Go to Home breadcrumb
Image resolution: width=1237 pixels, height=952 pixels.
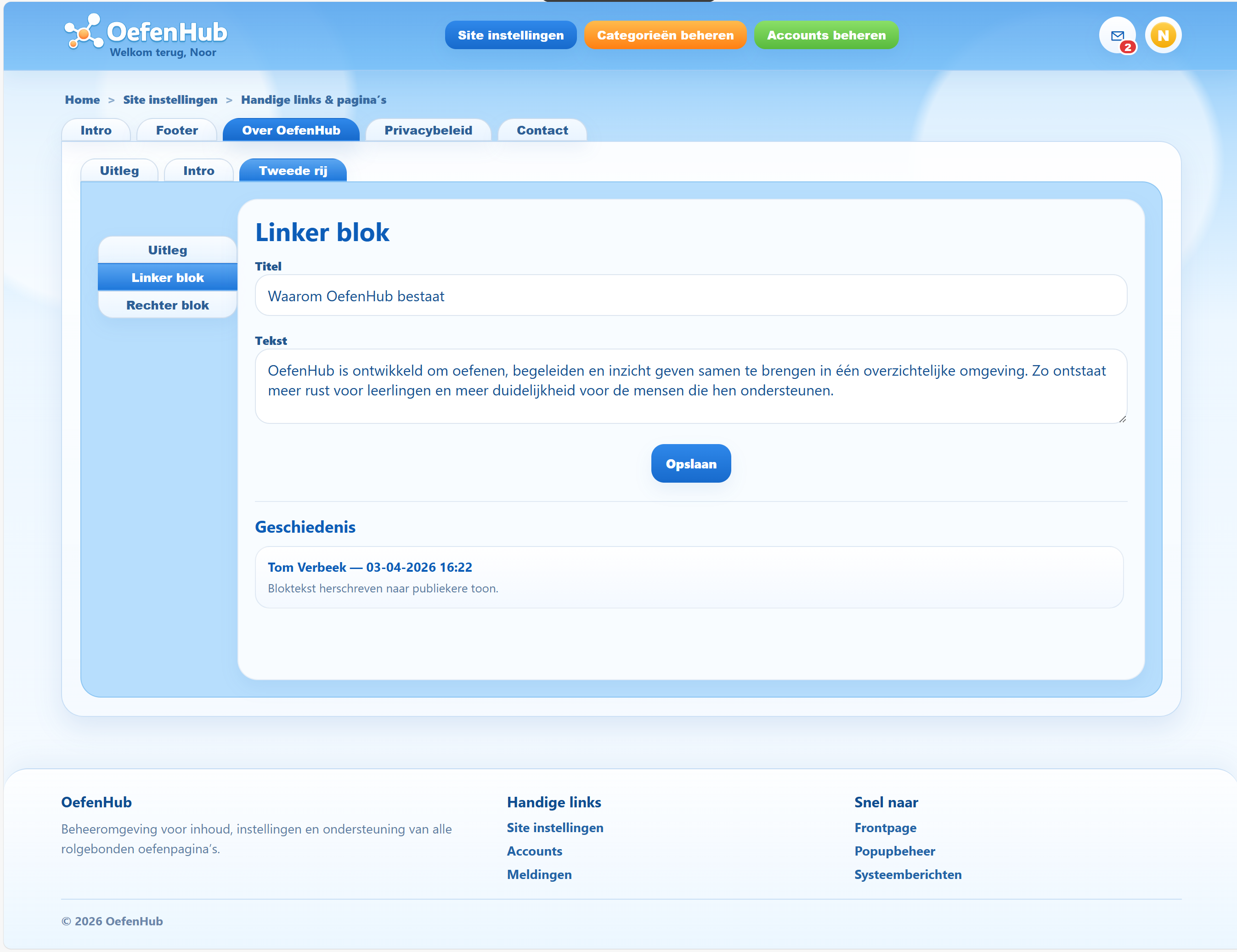point(82,100)
